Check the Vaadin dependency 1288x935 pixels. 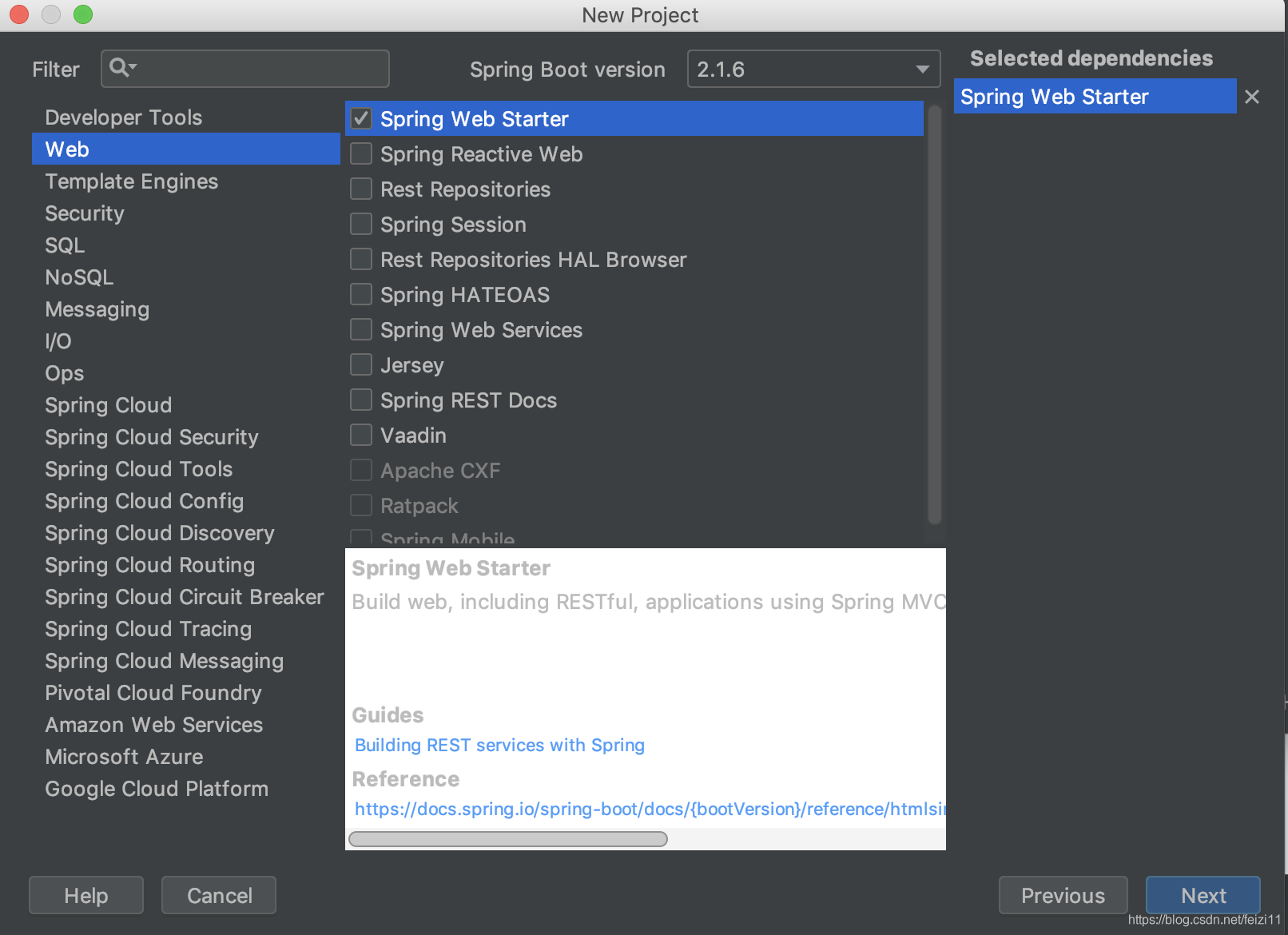361,435
